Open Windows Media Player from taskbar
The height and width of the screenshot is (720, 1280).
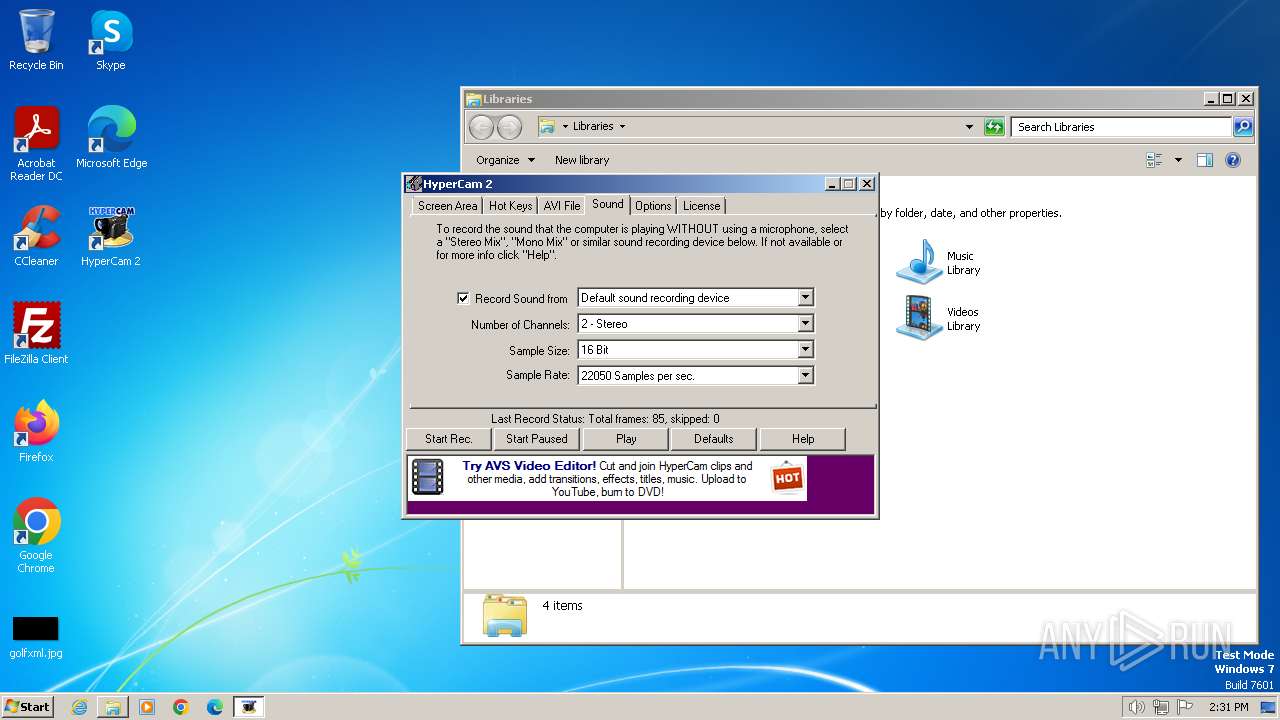click(x=147, y=707)
